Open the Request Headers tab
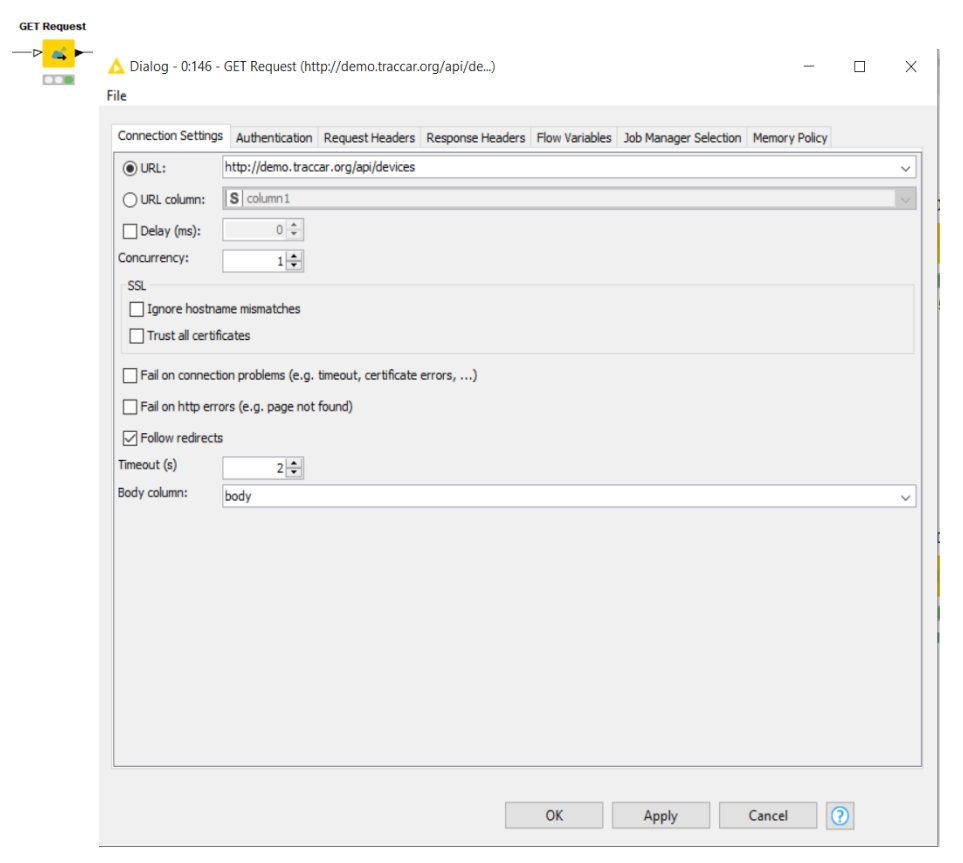Image resolution: width=963 pixels, height=863 pixels. 369,138
